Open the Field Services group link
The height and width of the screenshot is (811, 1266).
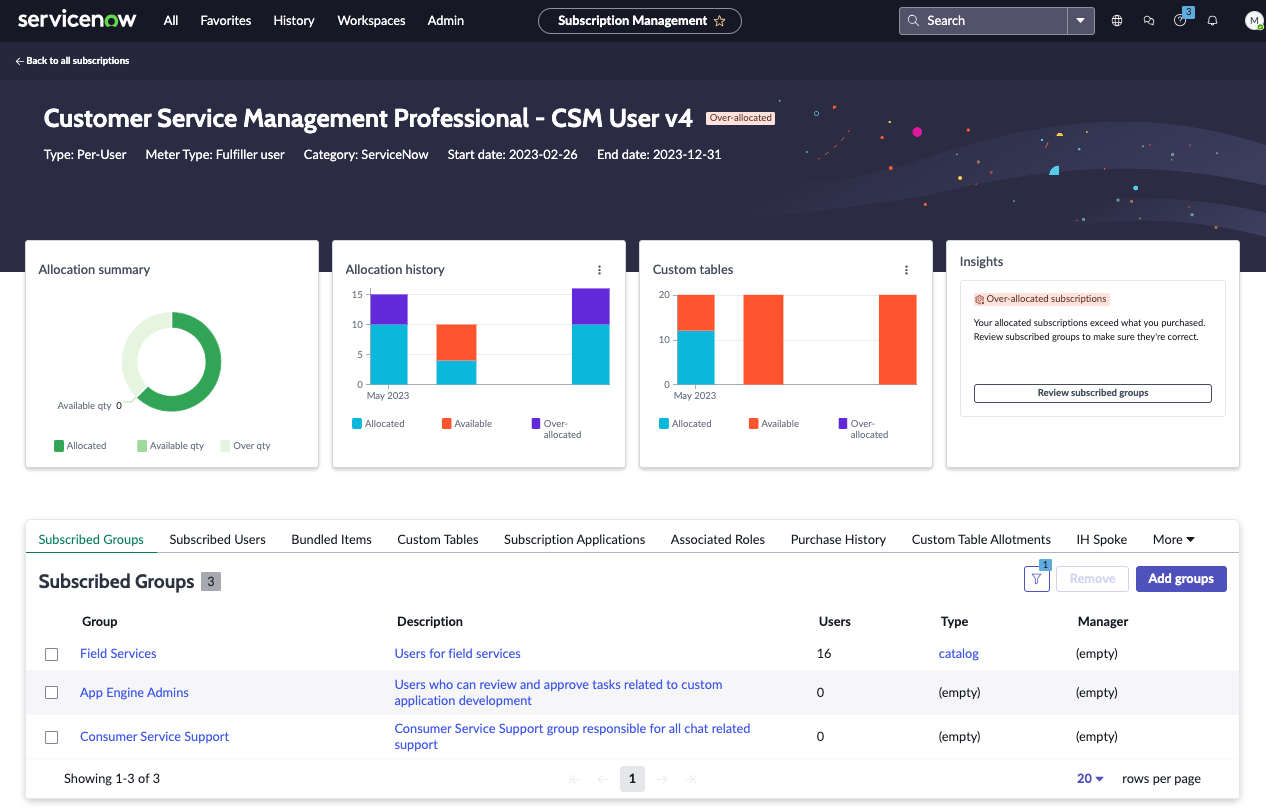pyautogui.click(x=118, y=654)
